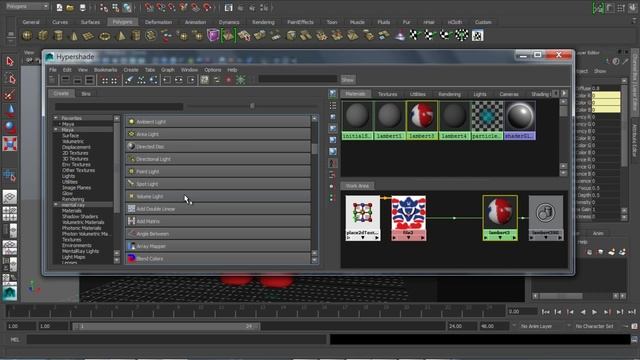Open the Hypershade Create menu
Image resolution: width=640 pixels, height=360 pixels.
coord(131,70)
